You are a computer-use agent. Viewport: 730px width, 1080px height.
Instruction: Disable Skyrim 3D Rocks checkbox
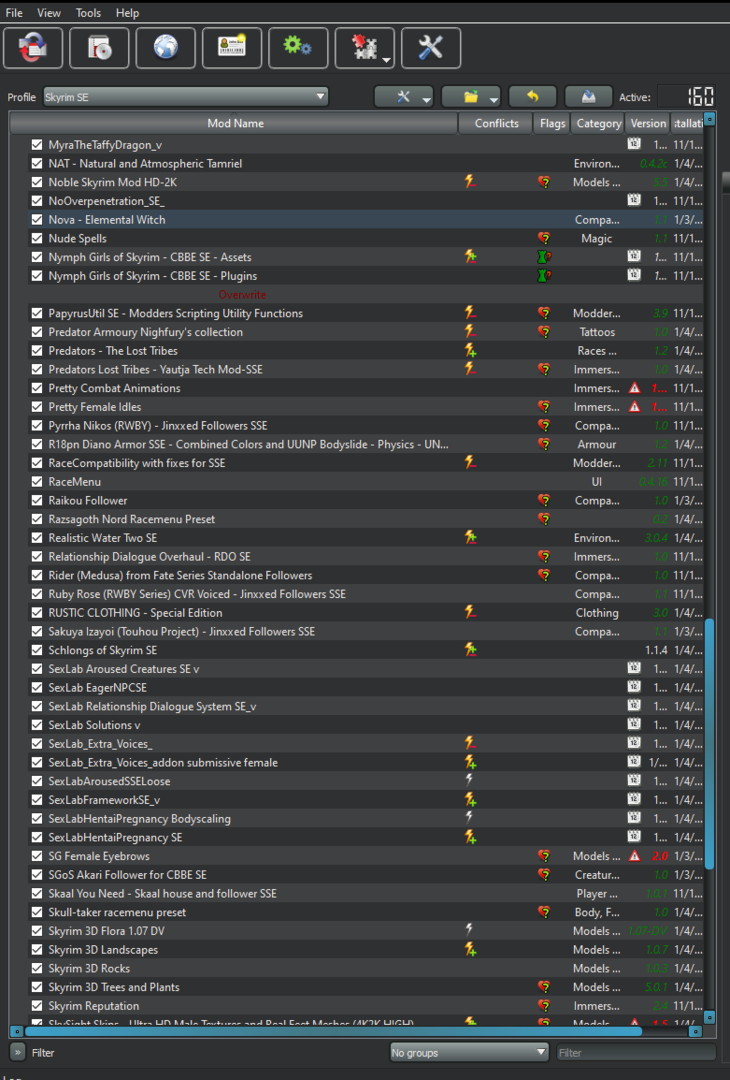tap(37, 968)
